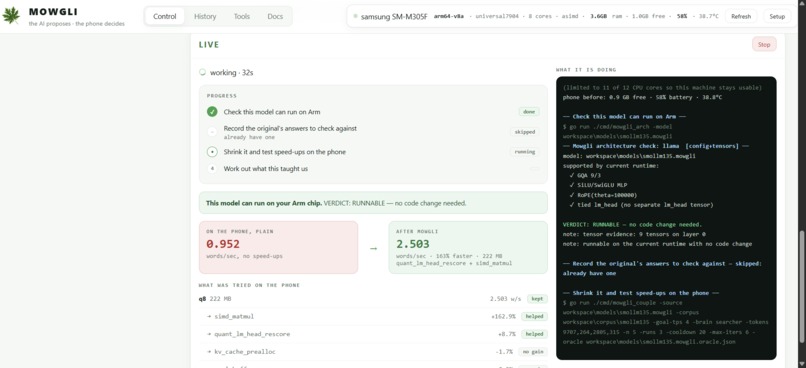Click the q8 222 MB row
806x368 pixels.
coord(373,299)
